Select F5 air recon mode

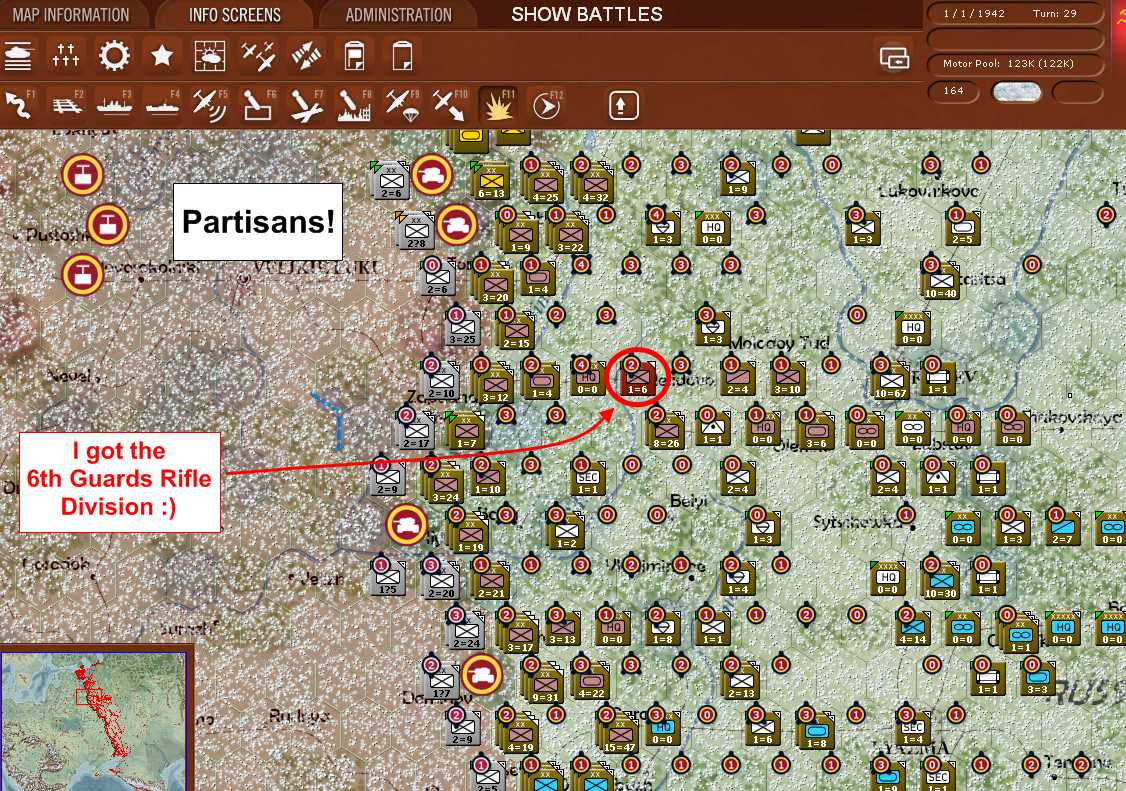pos(210,106)
